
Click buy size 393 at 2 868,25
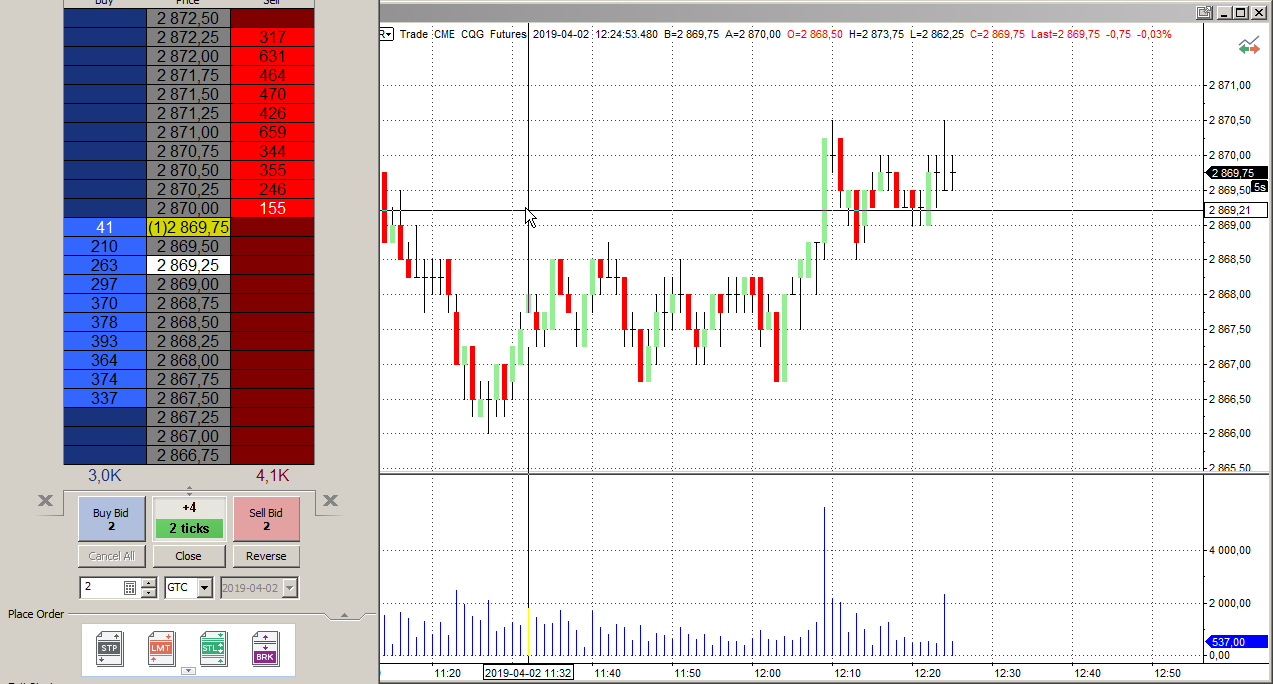pos(104,341)
